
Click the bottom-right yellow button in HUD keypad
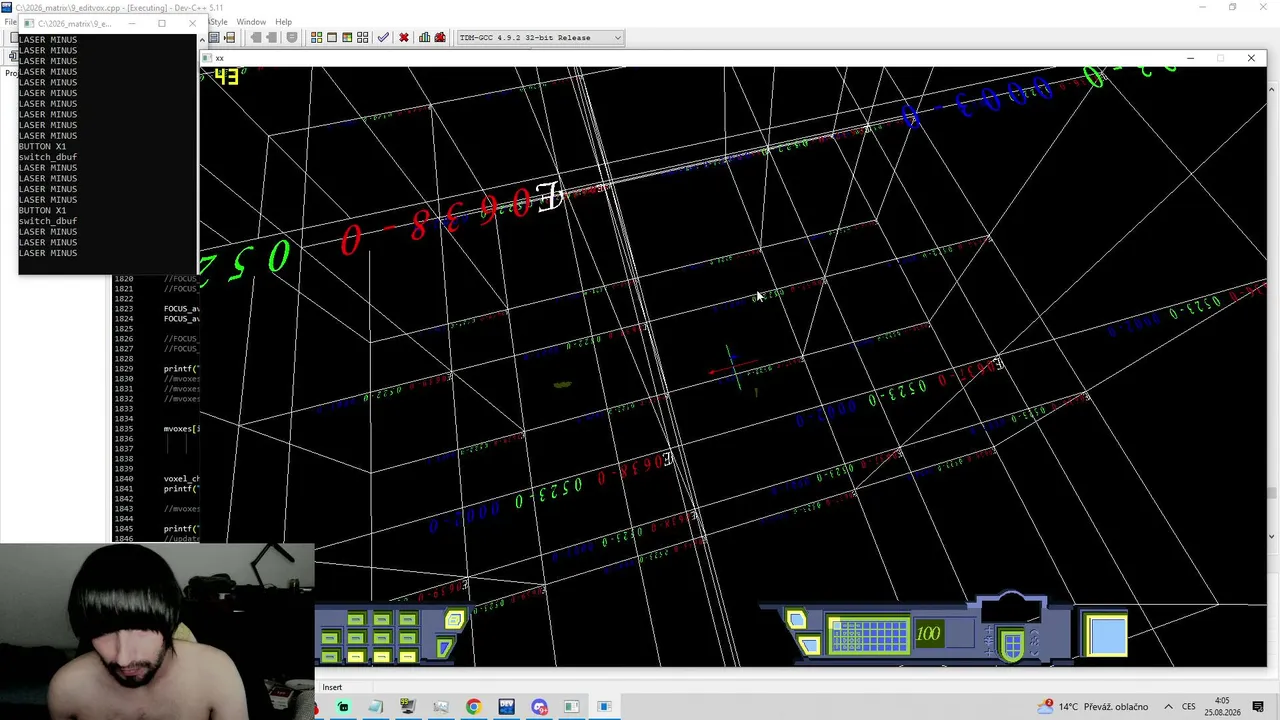[407, 655]
